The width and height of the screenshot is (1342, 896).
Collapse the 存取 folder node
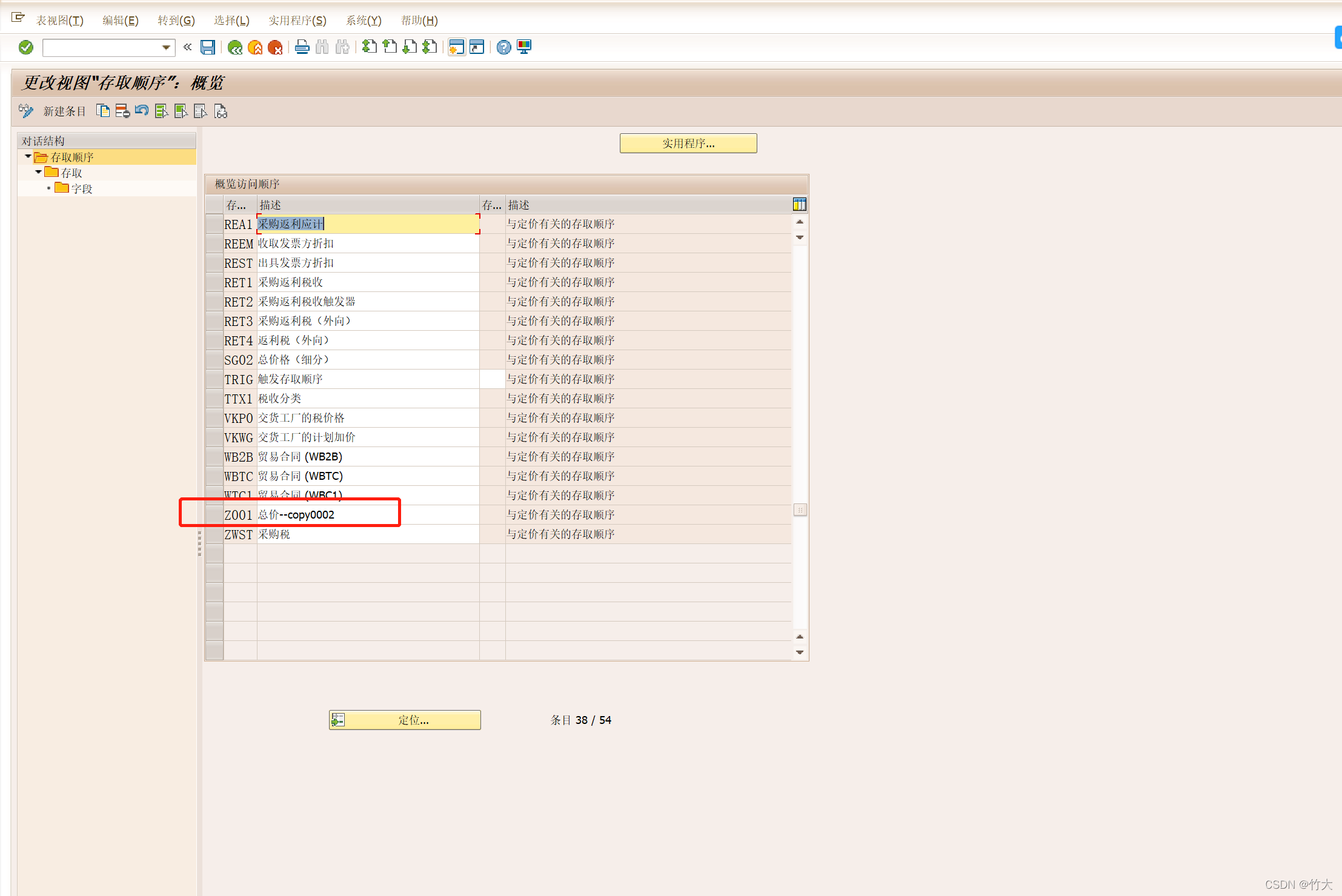pyautogui.click(x=38, y=173)
